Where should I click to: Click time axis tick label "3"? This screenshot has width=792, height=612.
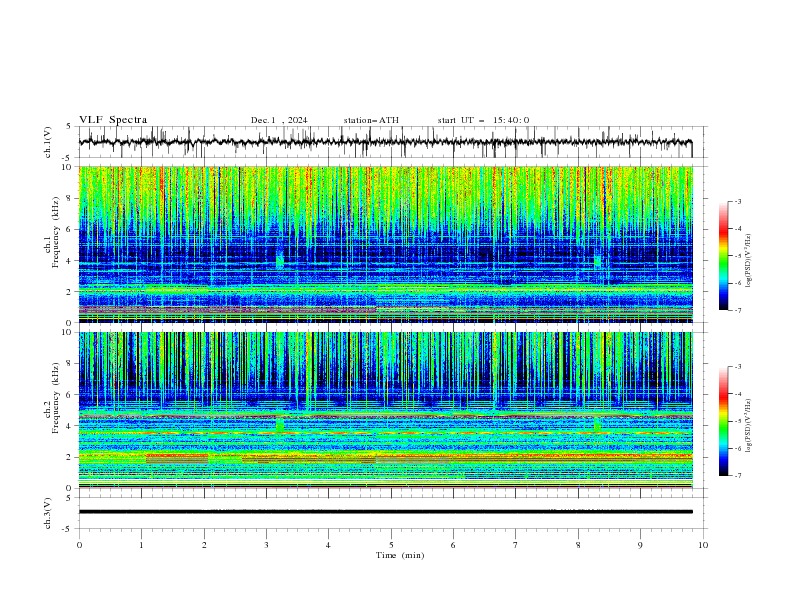pos(266,545)
